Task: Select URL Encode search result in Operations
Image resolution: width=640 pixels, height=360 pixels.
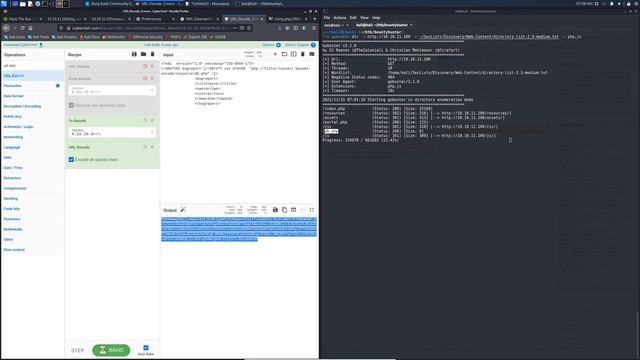Action: (x=33, y=76)
